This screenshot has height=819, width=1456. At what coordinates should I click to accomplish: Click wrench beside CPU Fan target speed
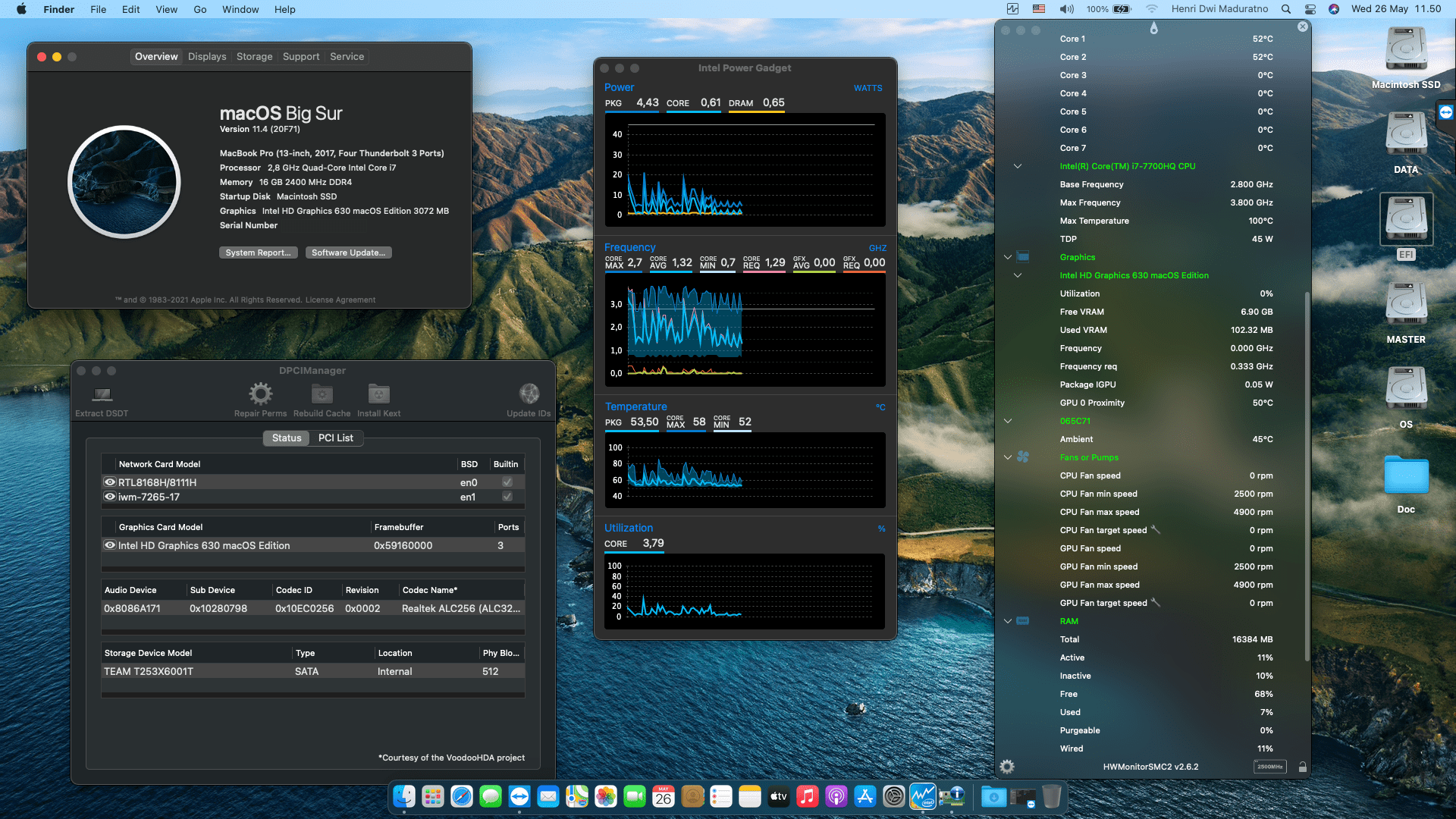(x=1156, y=529)
